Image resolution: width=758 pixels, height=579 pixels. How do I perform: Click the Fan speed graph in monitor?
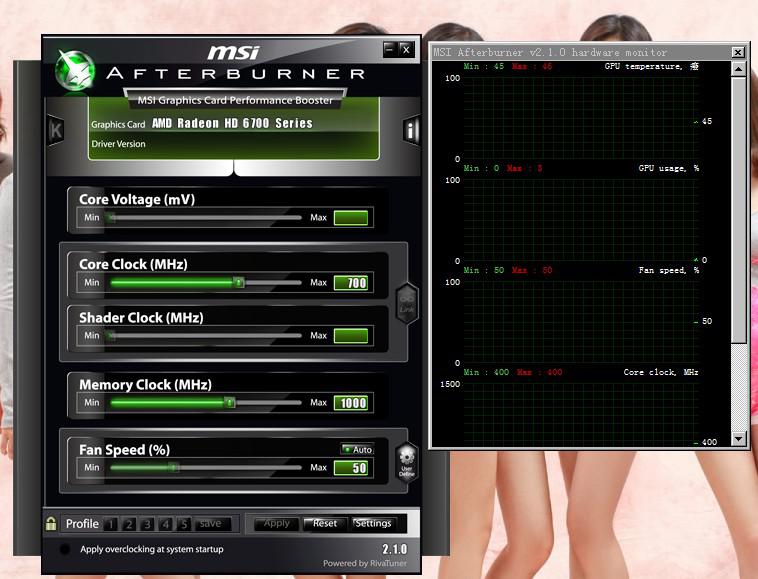coord(580,322)
